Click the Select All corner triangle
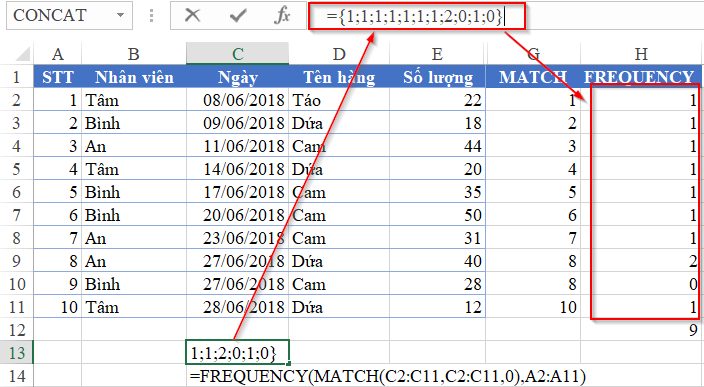Image resolution: width=704 pixels, height=387 pixels. [x=23, y=54]
